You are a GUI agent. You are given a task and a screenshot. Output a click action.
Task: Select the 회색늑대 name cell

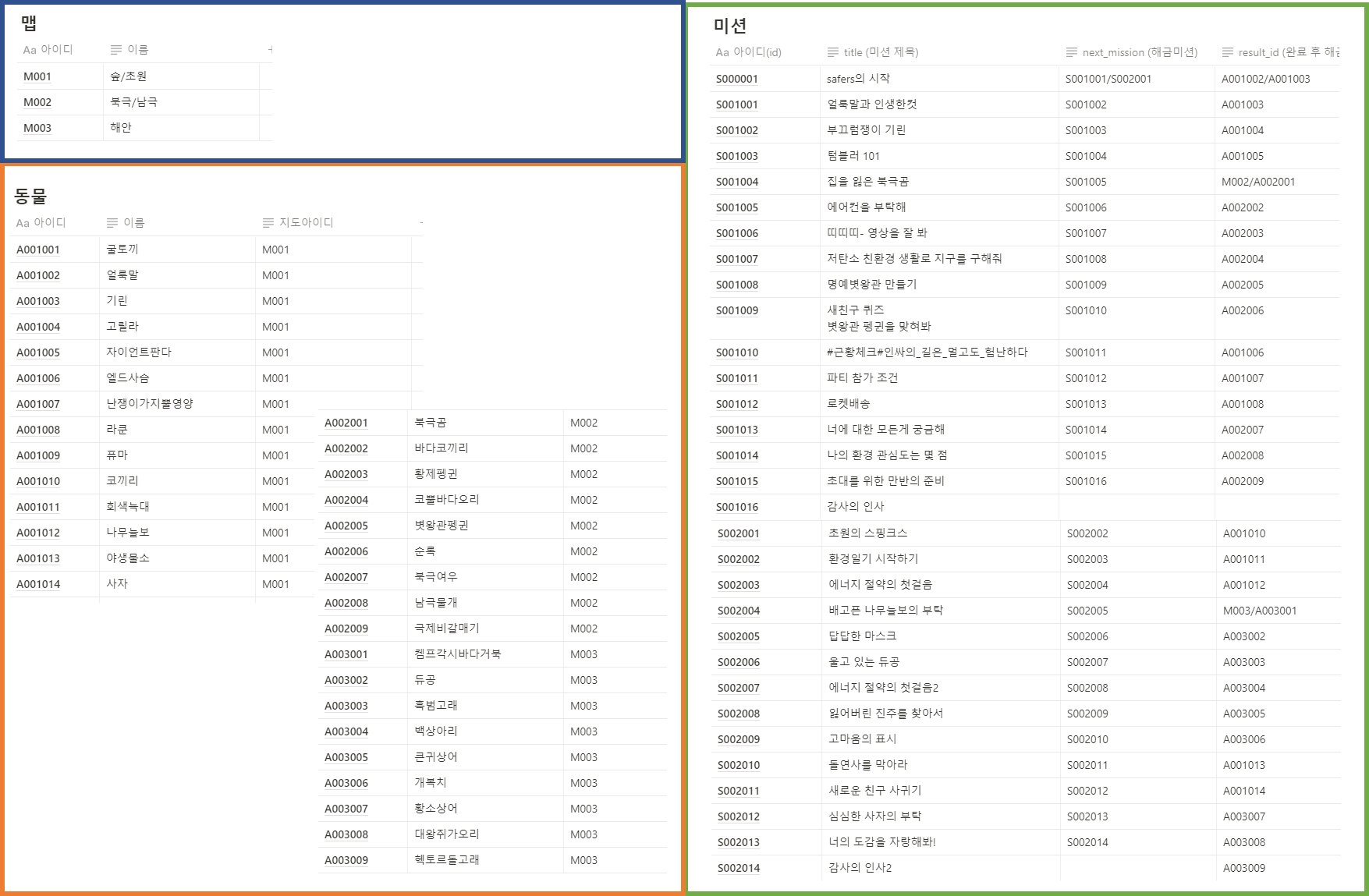(177, 507)
